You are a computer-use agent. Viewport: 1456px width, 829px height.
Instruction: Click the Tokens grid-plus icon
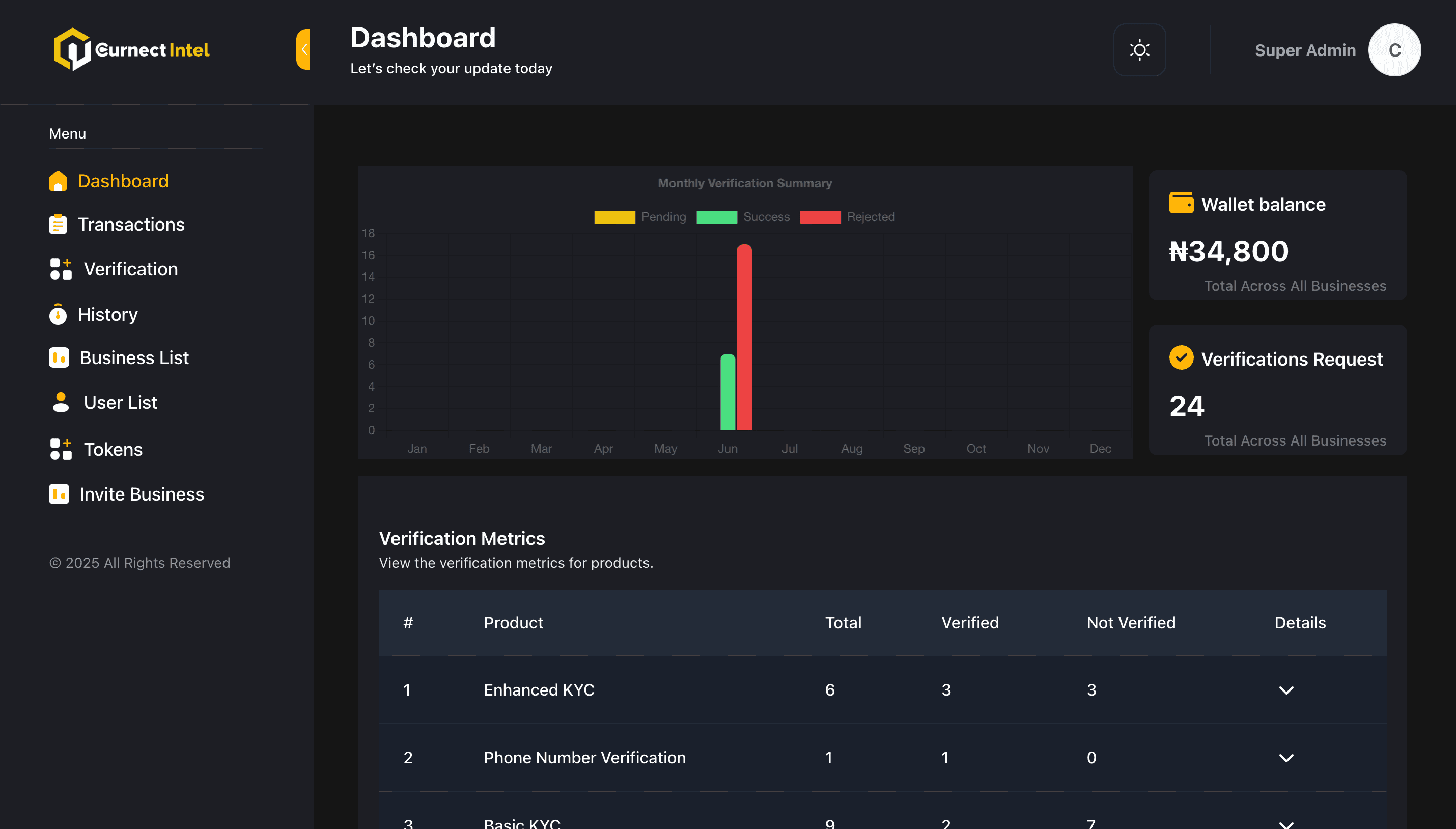tap(61, 449)
